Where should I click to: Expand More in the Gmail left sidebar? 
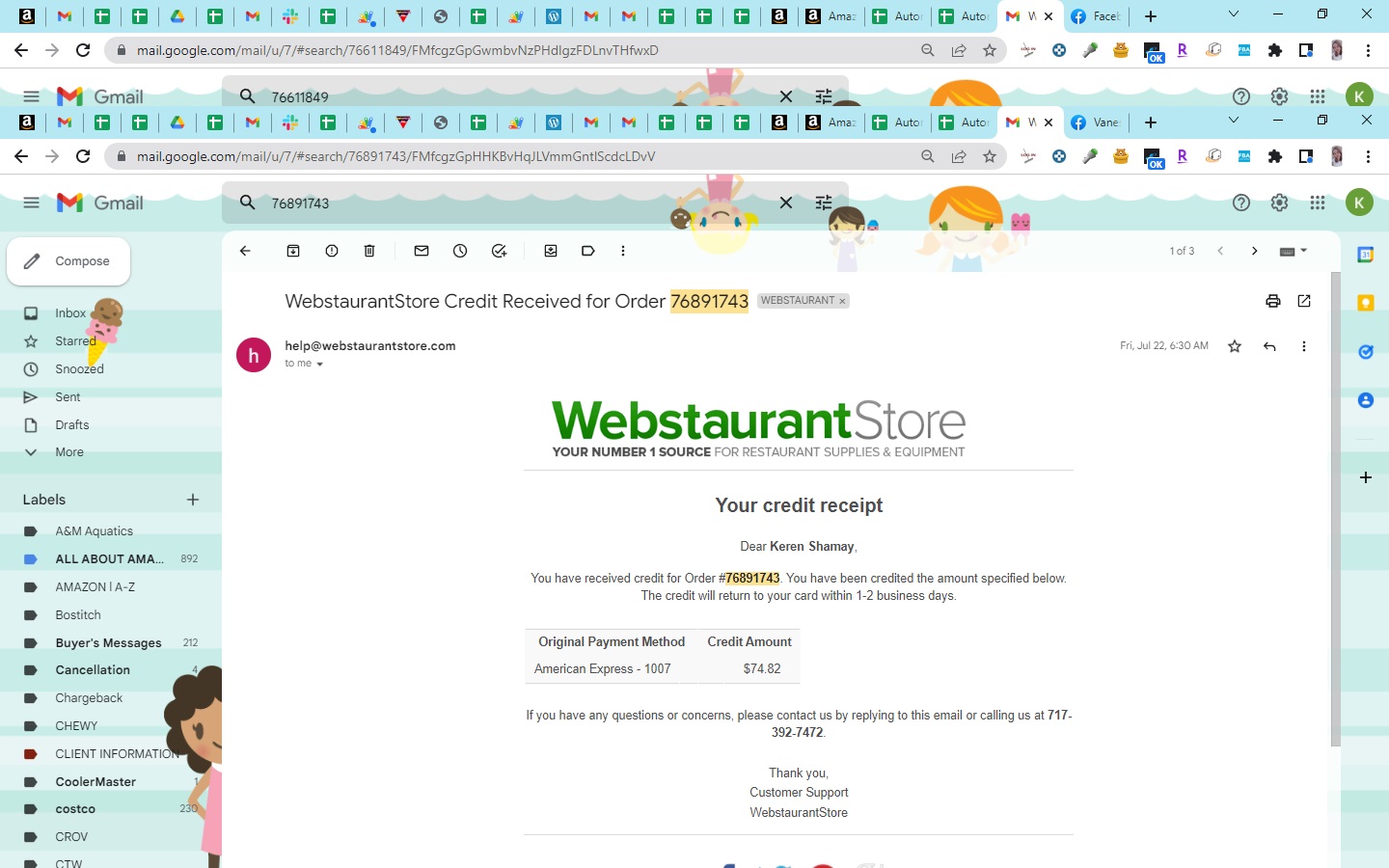[69, 452]
